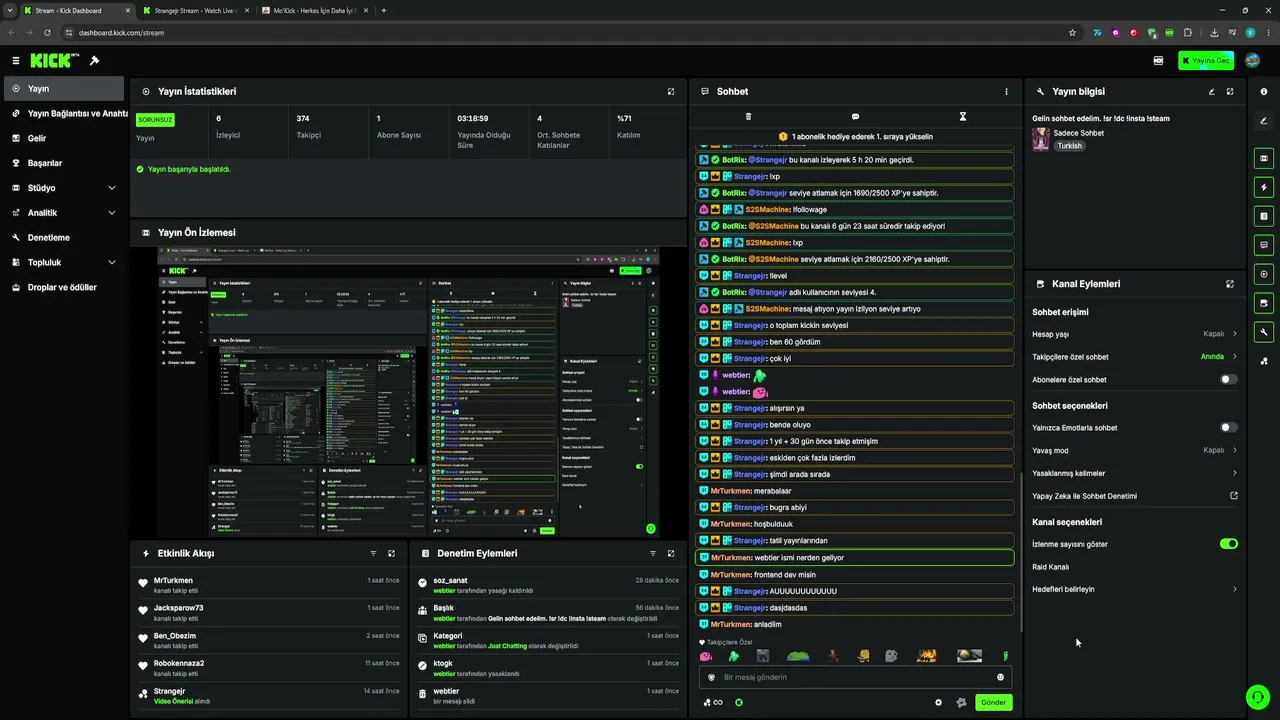This screenshot has width=1280, height=720.
Task: Open Droplar ve ödüller in sidebar
Action: click(62, 288)
